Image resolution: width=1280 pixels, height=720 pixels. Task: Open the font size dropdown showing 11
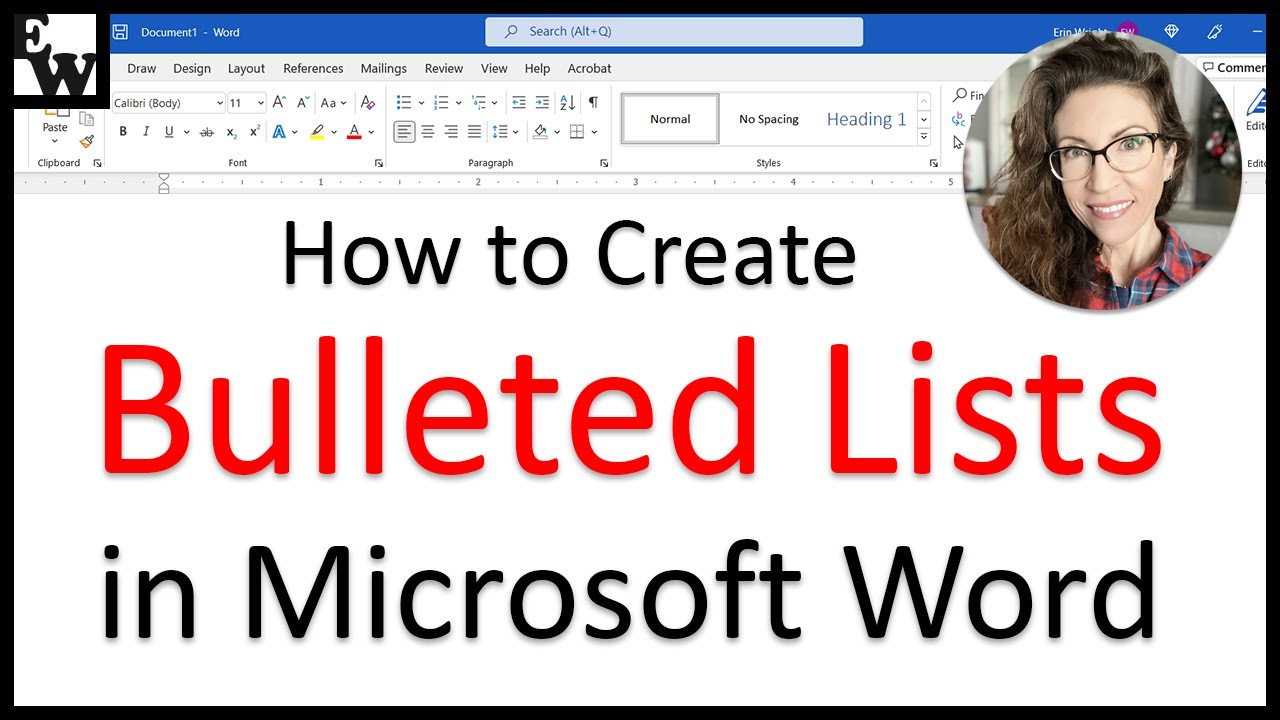tap(261, 103)
